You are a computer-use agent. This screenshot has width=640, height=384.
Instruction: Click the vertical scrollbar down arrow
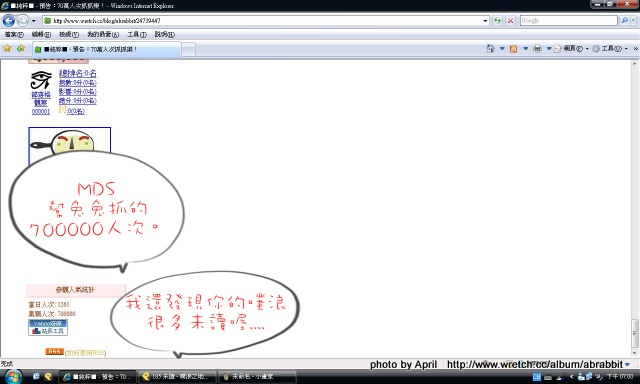[x=634, y=353]
